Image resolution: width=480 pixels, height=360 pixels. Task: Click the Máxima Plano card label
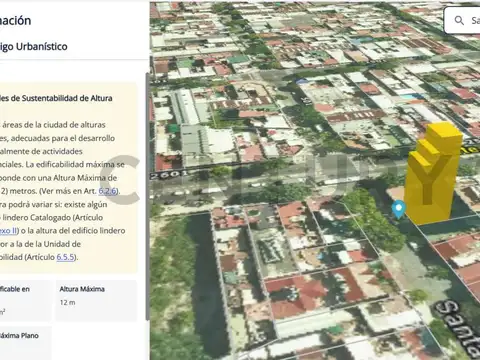click(19, 336)
